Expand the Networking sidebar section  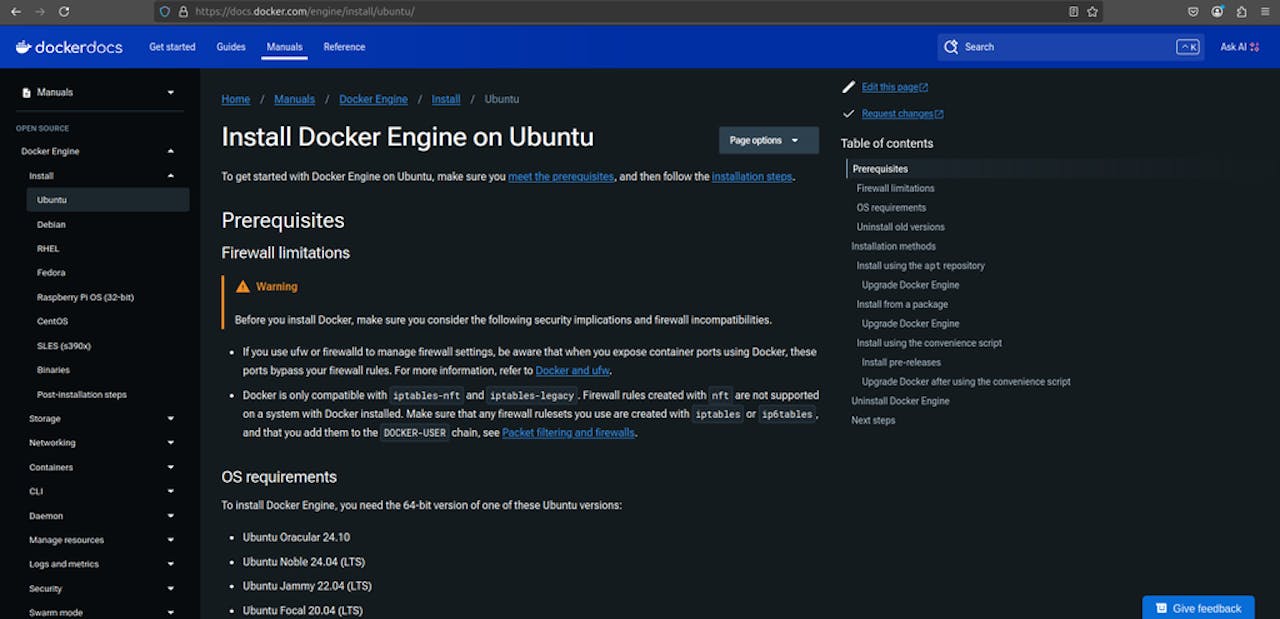click(171, 443)
